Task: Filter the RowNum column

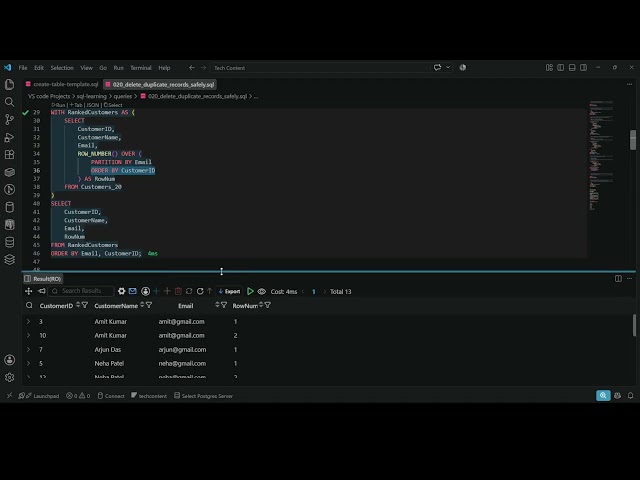Action: click(x=268, y=305)
